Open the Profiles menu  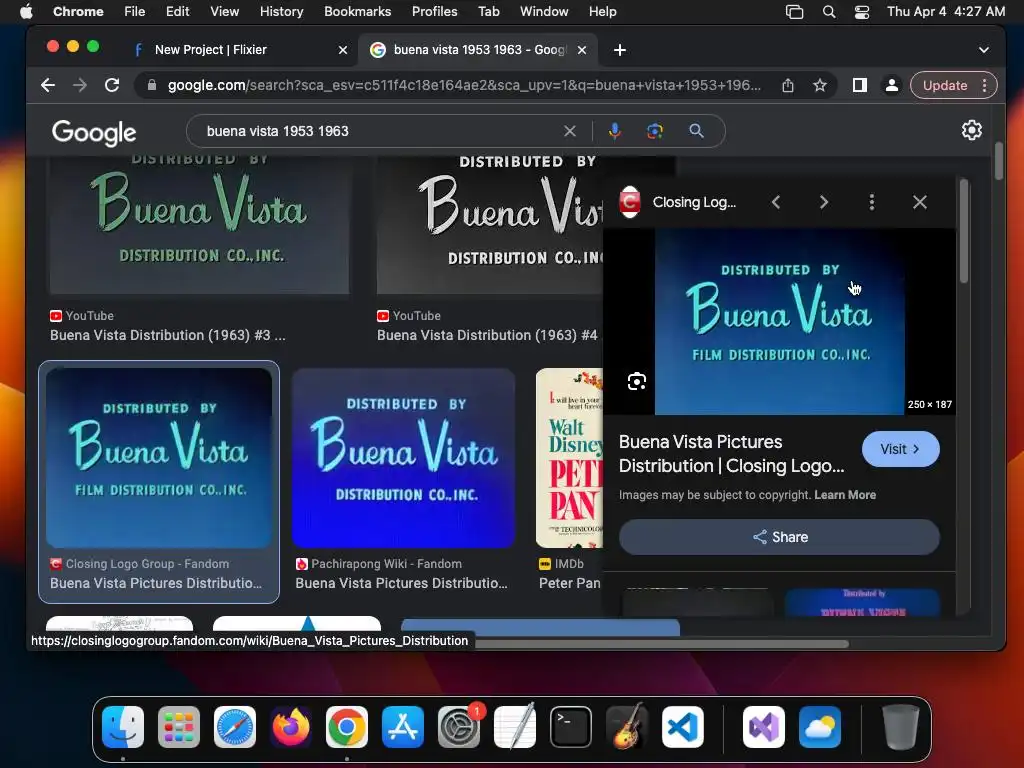[434, 12]
